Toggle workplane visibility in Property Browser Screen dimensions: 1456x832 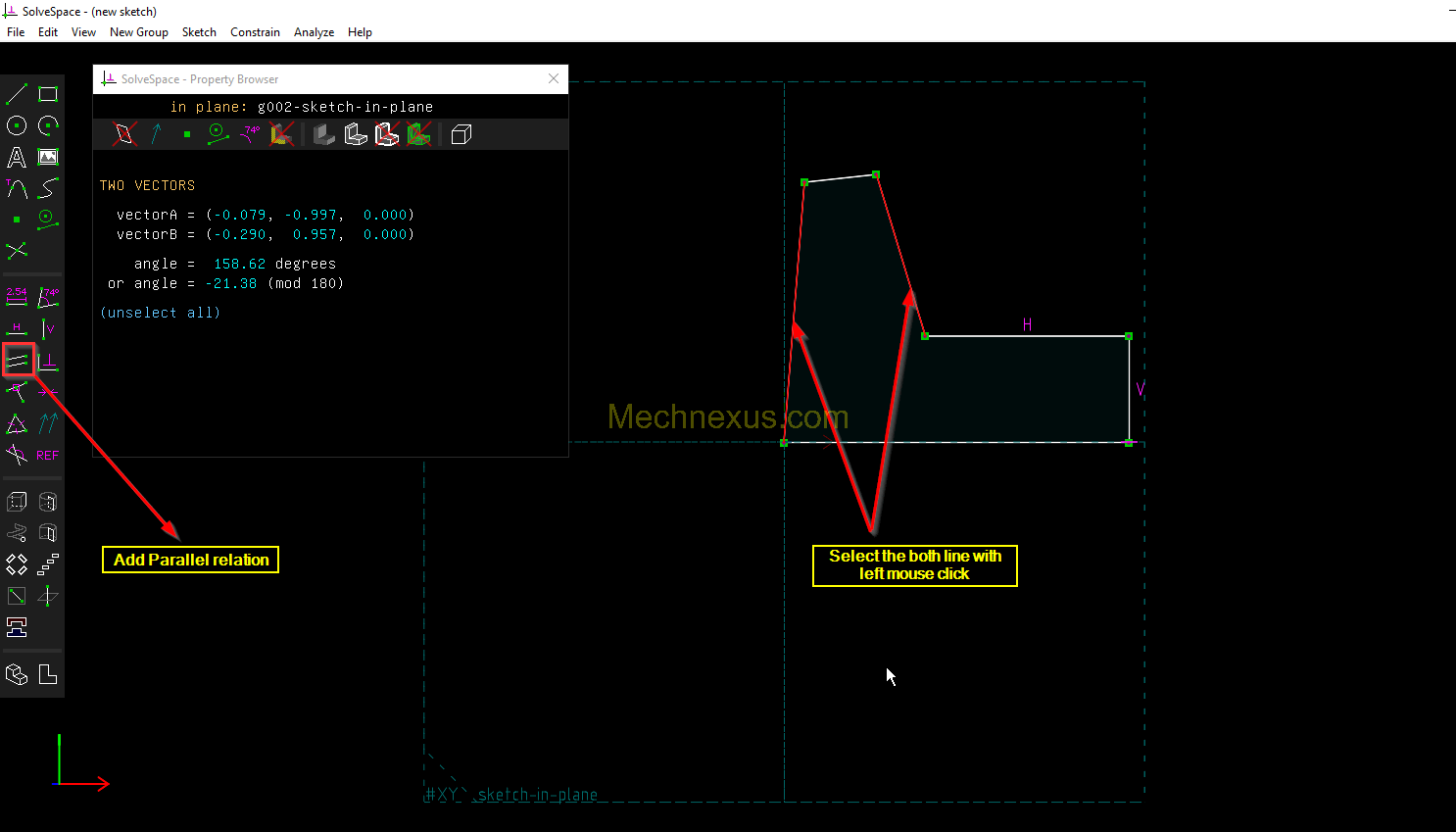[124, 134]
